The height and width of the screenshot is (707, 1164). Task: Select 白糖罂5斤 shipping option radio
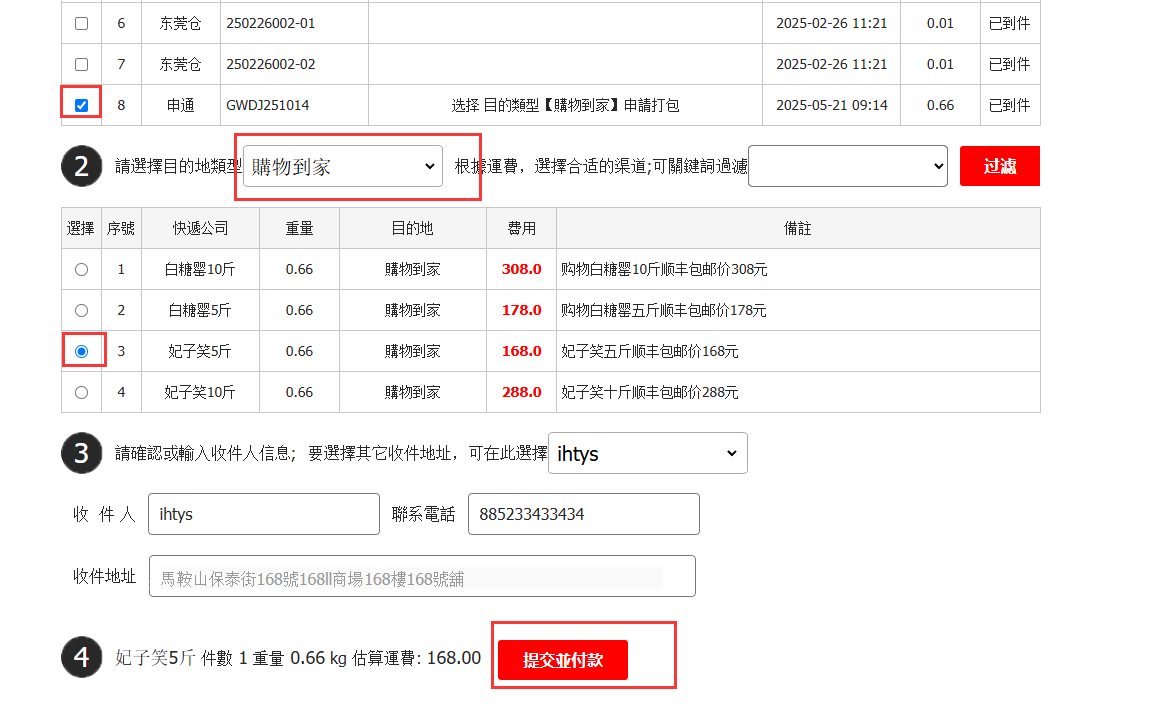coord(82,310)
